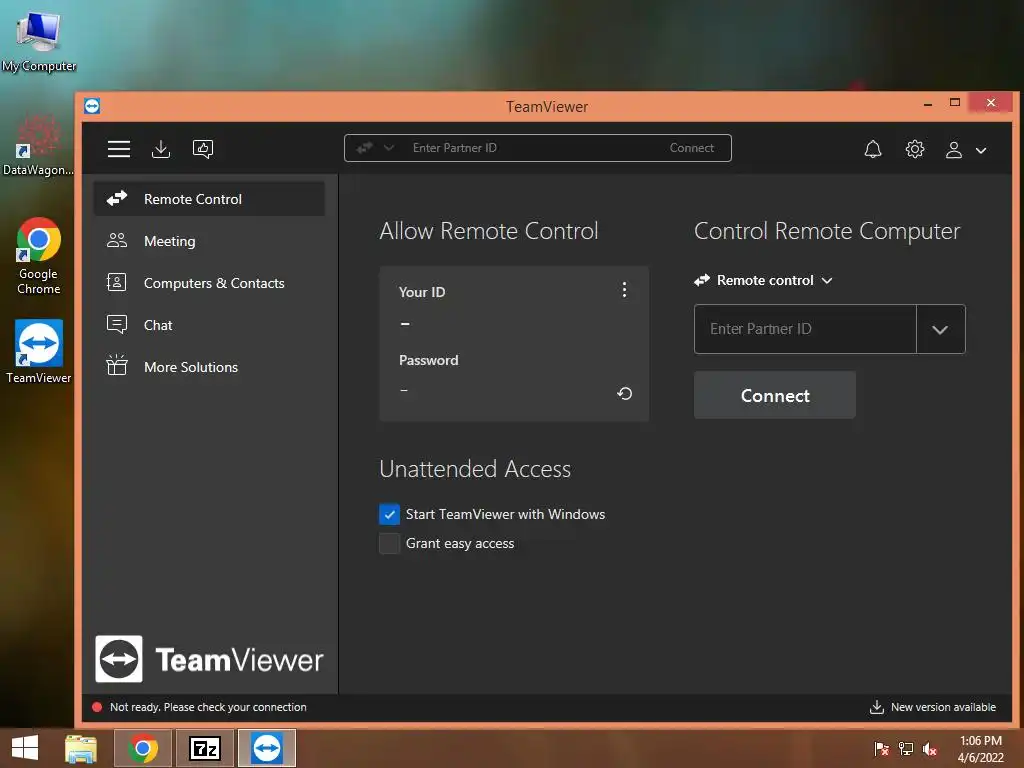
Task: Click Not ready status message
Action: 208,707
